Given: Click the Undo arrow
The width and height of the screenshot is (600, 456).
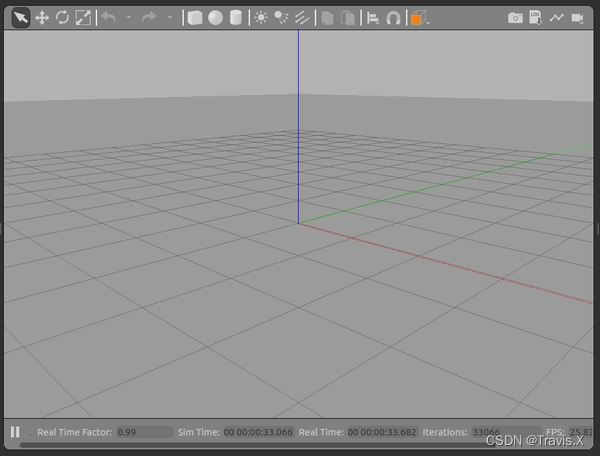Looking at the screenshot, I should (x=109, y=17).
